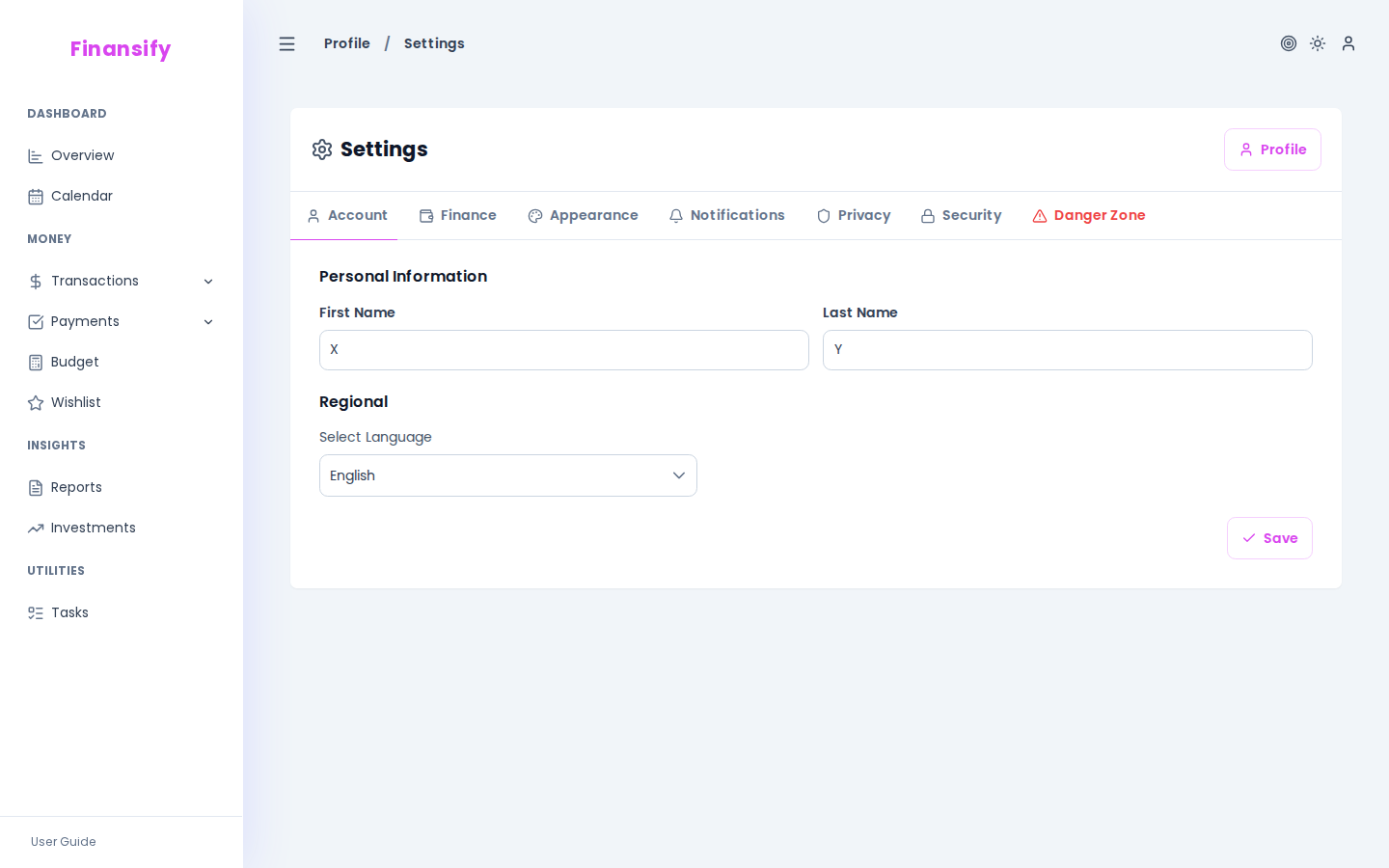Open the Wishlist section from sidebar
This screenshot has width=1389, height=868.
[75, 402]
